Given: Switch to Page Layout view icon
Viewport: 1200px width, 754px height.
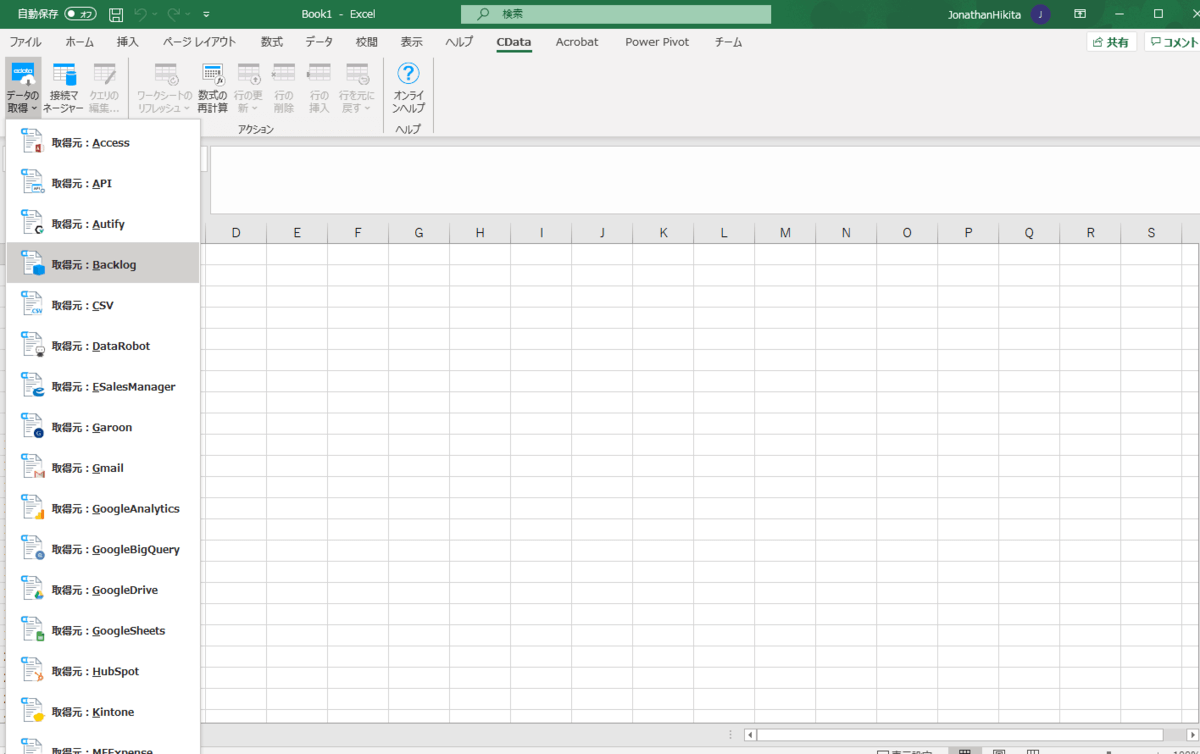Looking at the screenshot, I should click(999, 751).
